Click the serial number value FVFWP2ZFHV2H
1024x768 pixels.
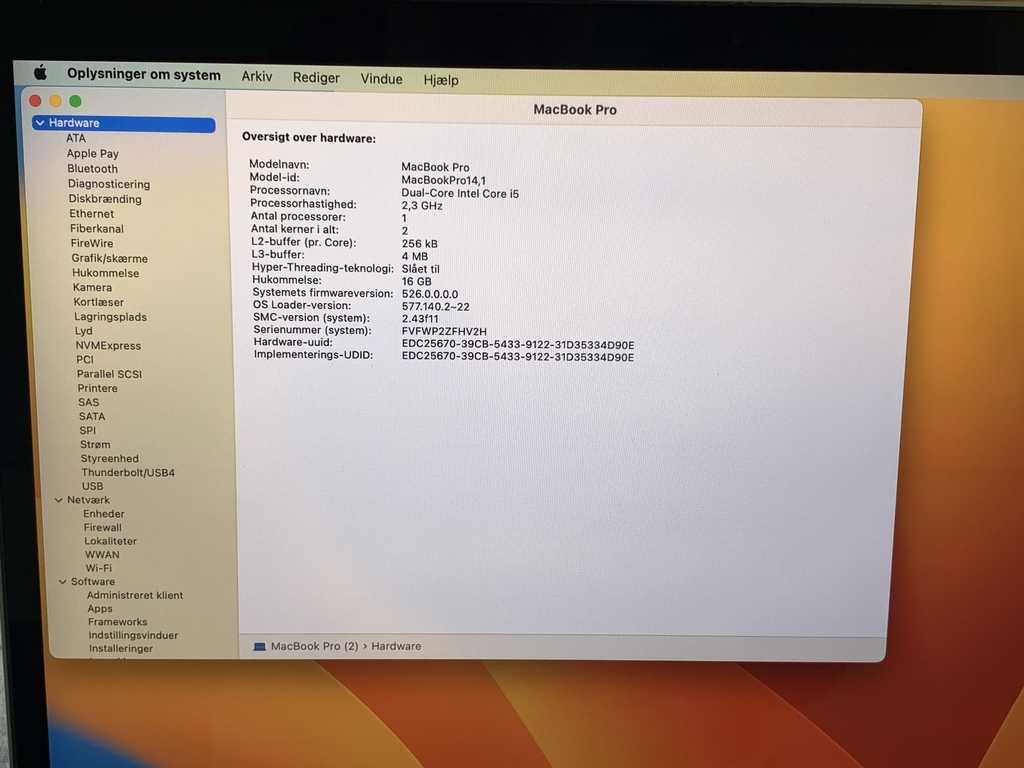(x=444, y=331)
